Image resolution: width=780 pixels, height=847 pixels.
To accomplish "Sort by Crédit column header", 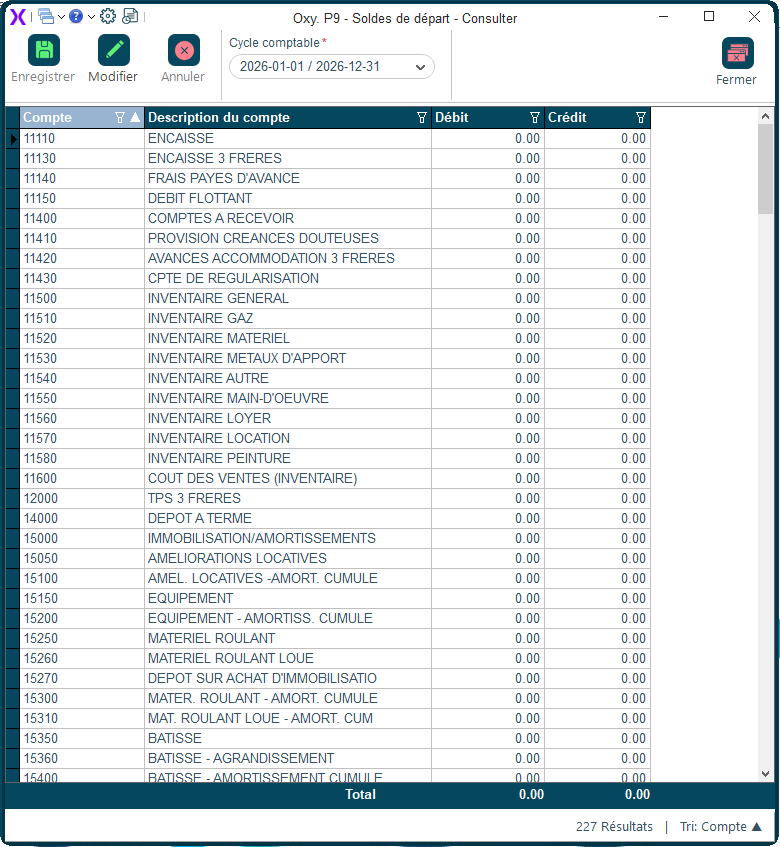I will [x=567, y=118].
